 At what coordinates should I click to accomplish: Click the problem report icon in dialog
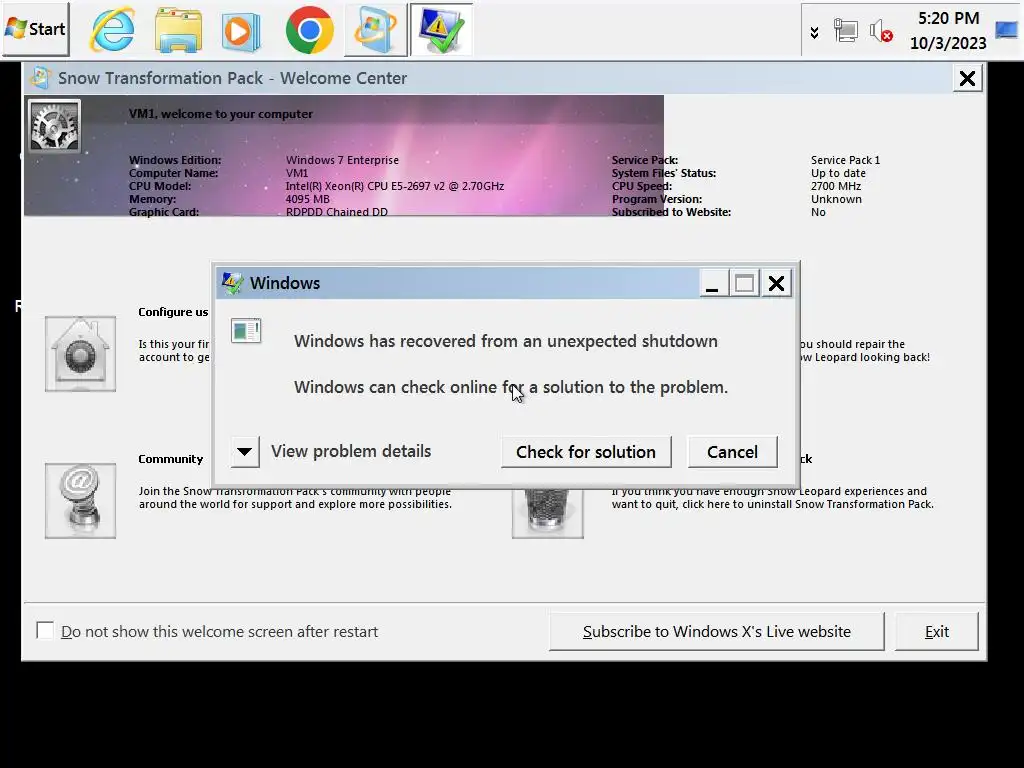pyautogui.click(x=246, y=331)
